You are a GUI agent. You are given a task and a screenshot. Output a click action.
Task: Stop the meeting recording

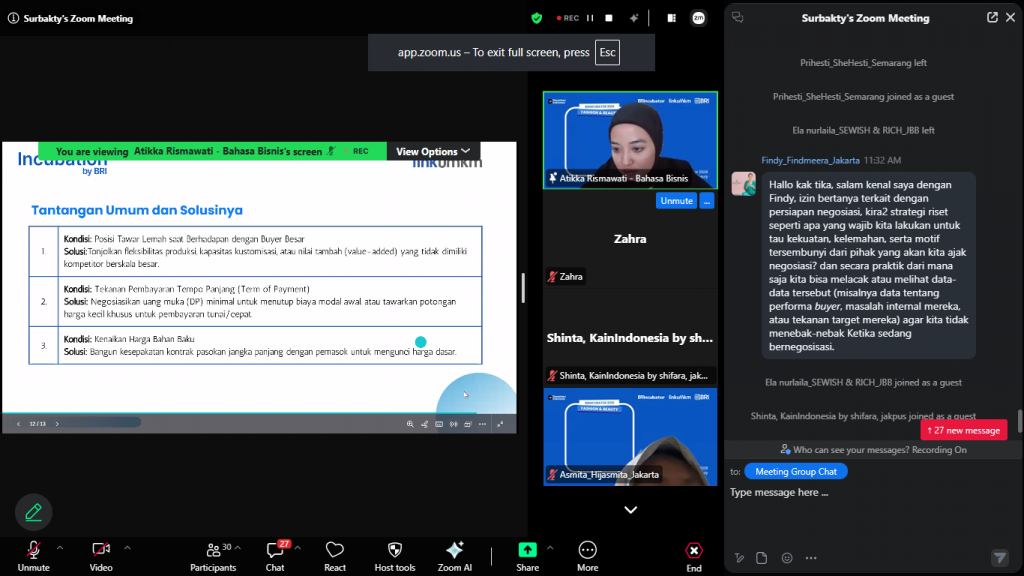click(609, 18)
